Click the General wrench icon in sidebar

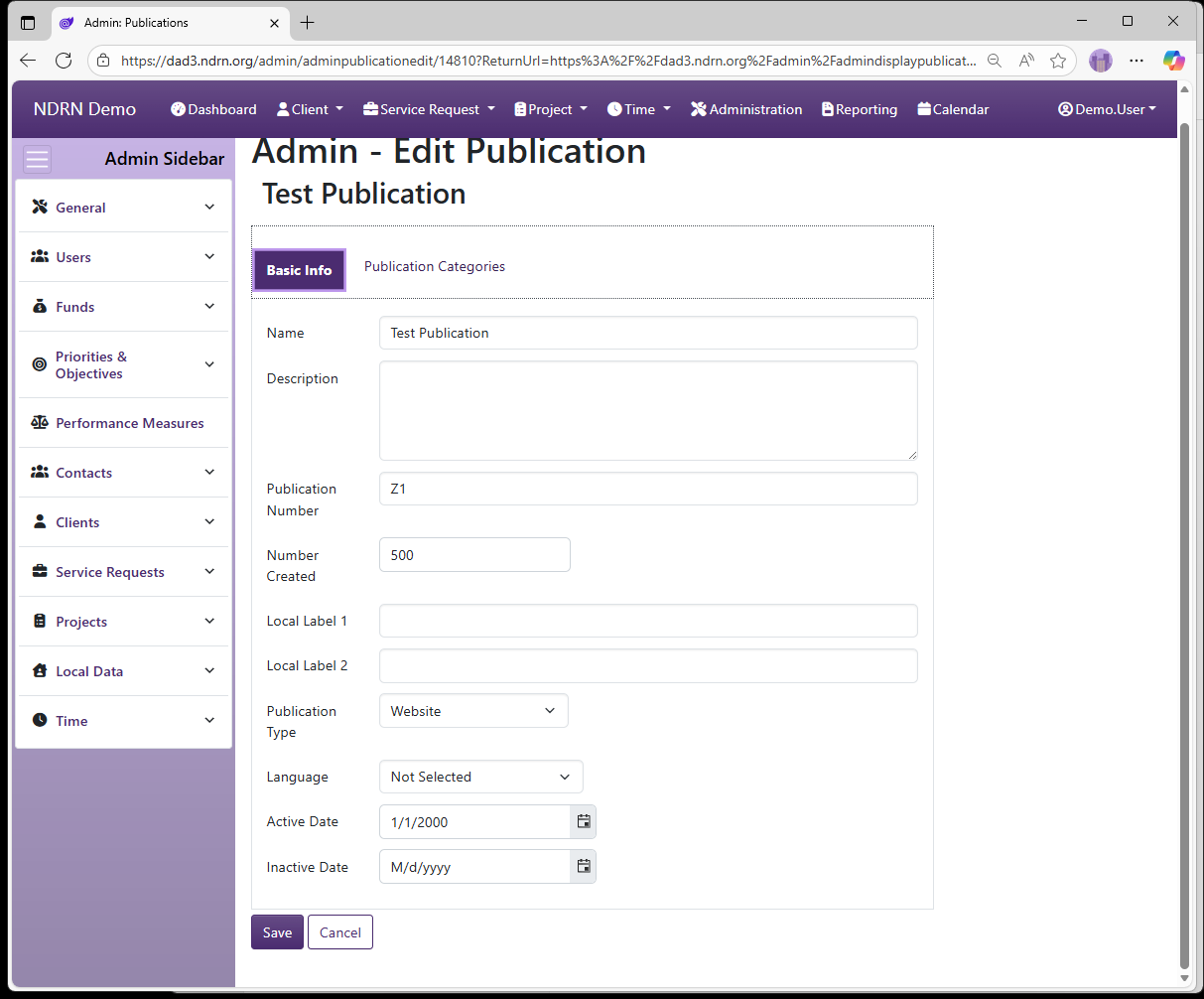tap(40, 208)
